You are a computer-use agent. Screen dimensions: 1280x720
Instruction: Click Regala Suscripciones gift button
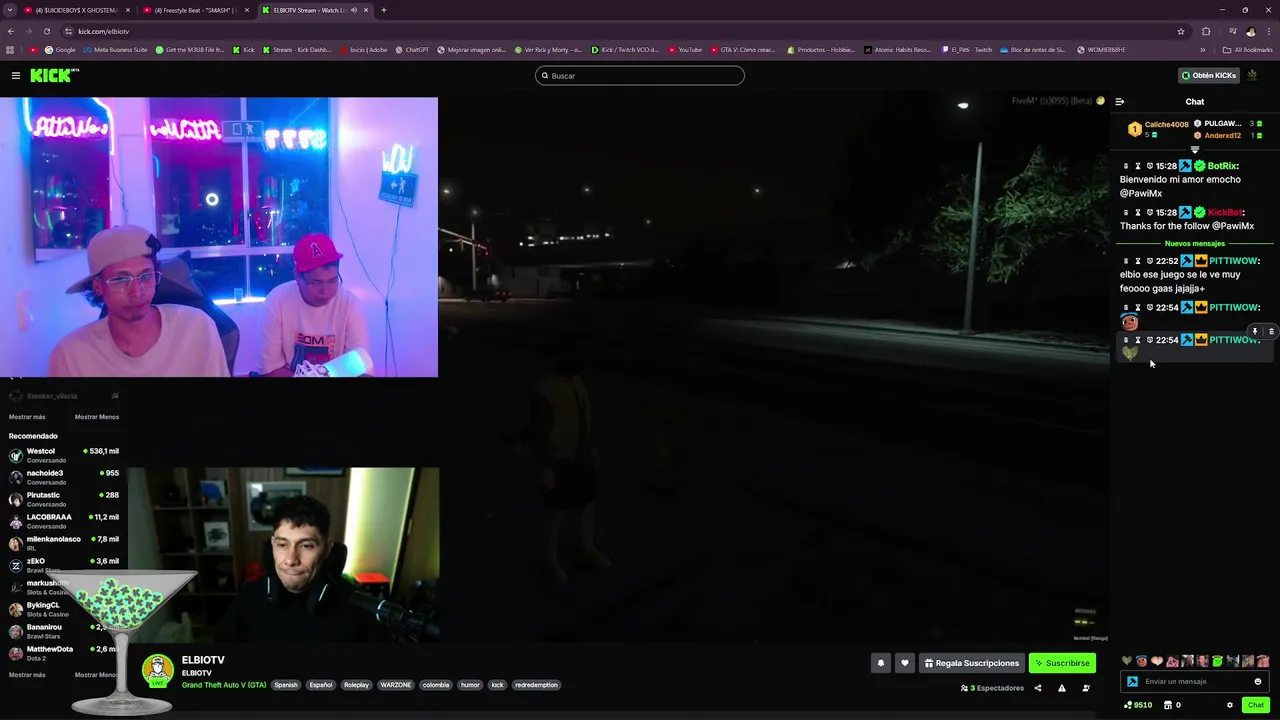[x=971, y=663]
